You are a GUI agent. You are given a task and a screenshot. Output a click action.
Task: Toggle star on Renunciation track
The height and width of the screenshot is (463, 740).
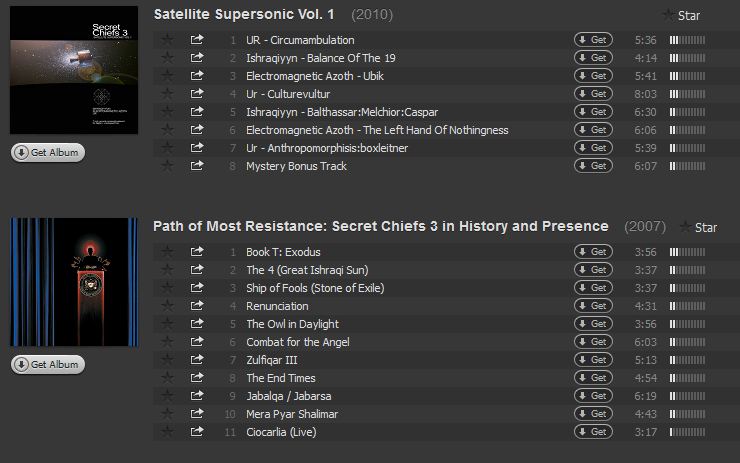tap(168, 306)
